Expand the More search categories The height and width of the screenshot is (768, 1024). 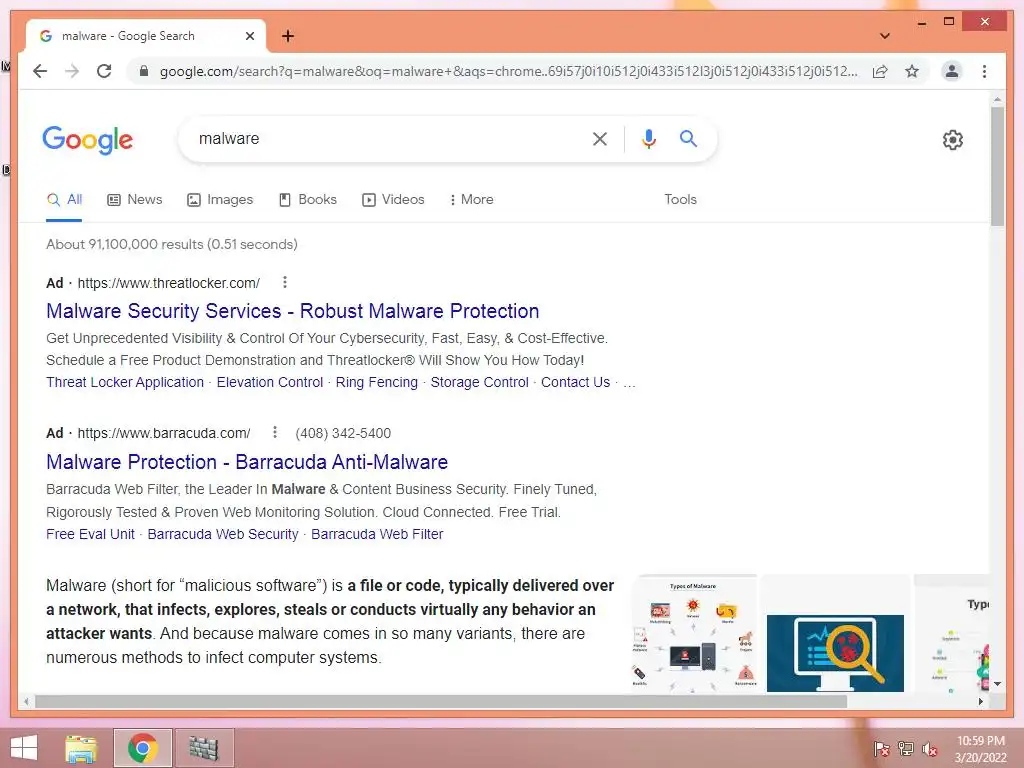[472, 199]
